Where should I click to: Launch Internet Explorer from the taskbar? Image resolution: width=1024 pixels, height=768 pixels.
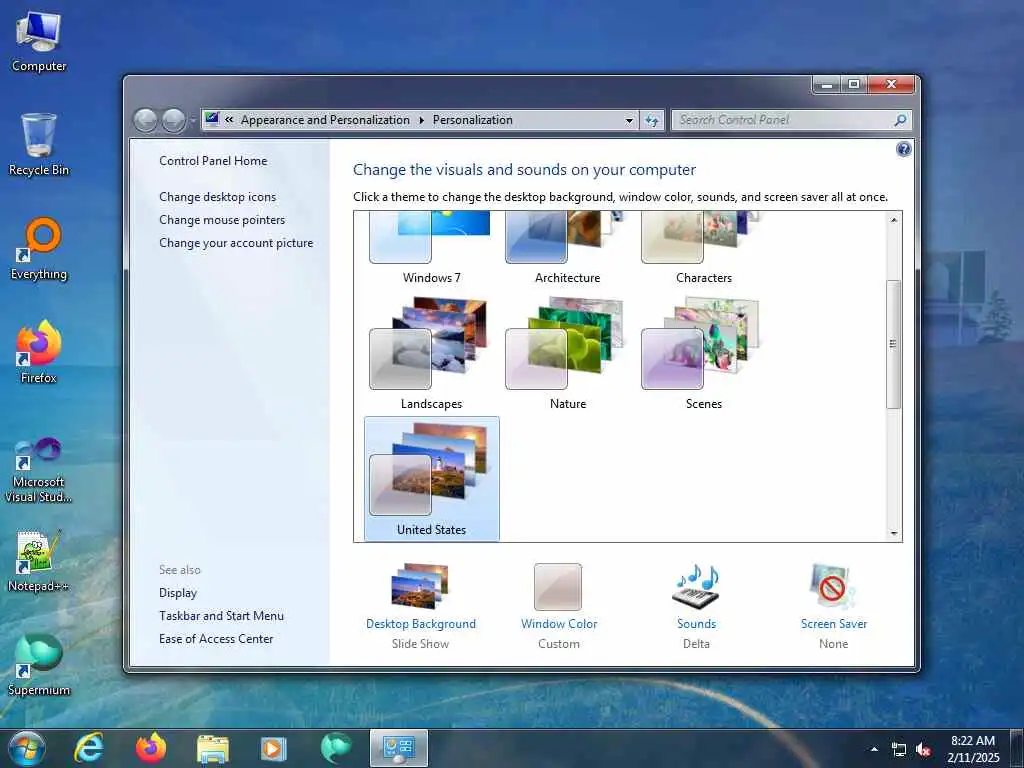click(x=88, y=748)
